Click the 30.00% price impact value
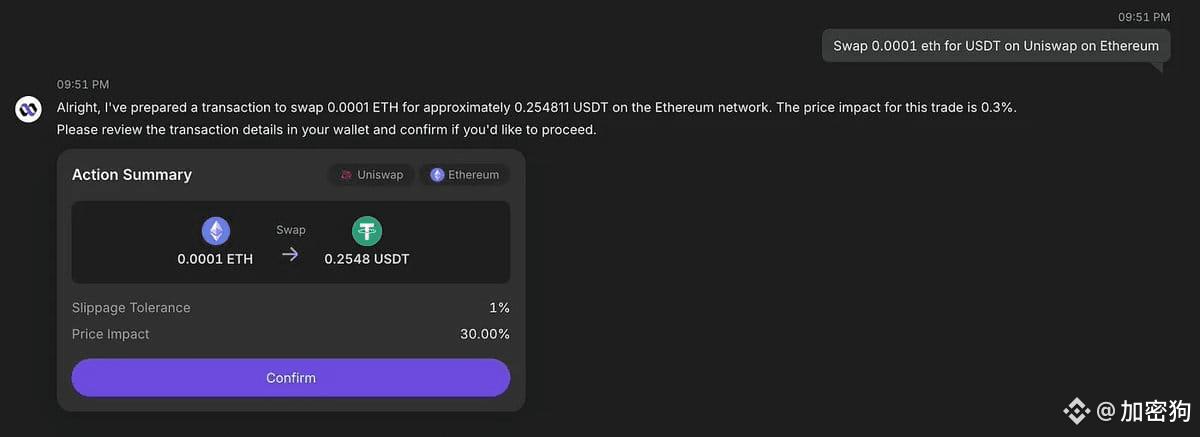Image resolution: width=1200 pixels, height=437 pixels. coord(485,334)
